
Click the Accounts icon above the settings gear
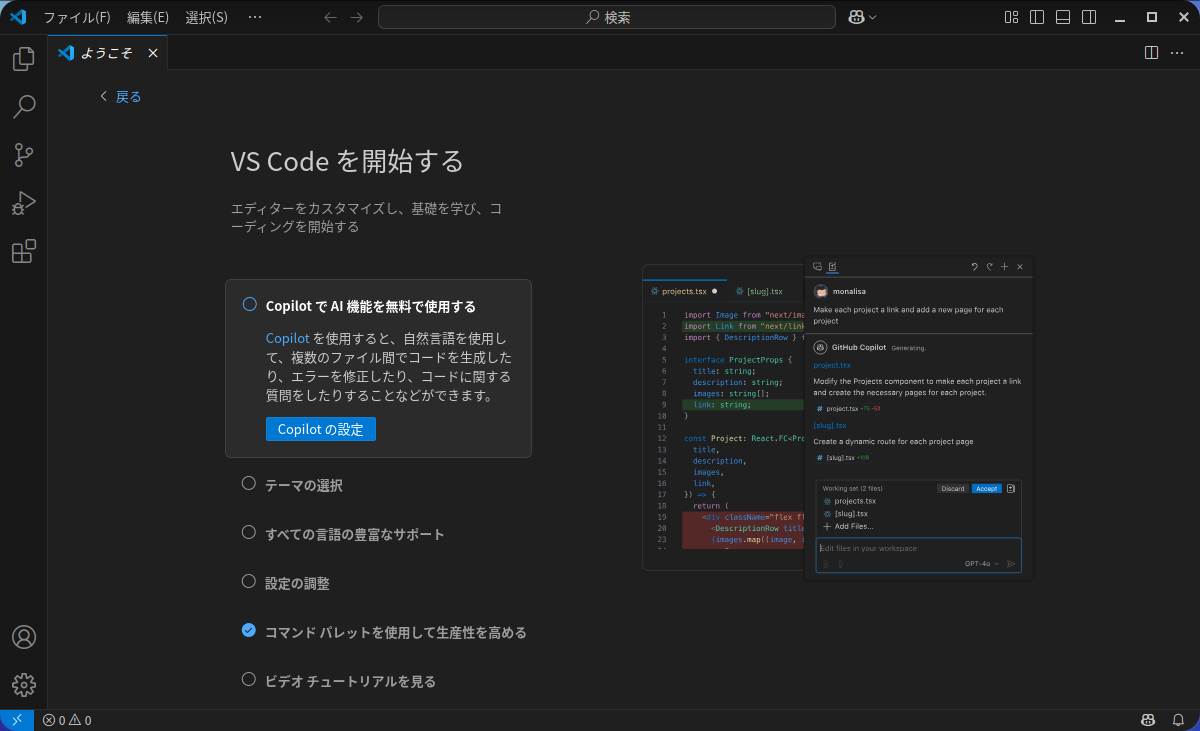[x=23, y=637]
